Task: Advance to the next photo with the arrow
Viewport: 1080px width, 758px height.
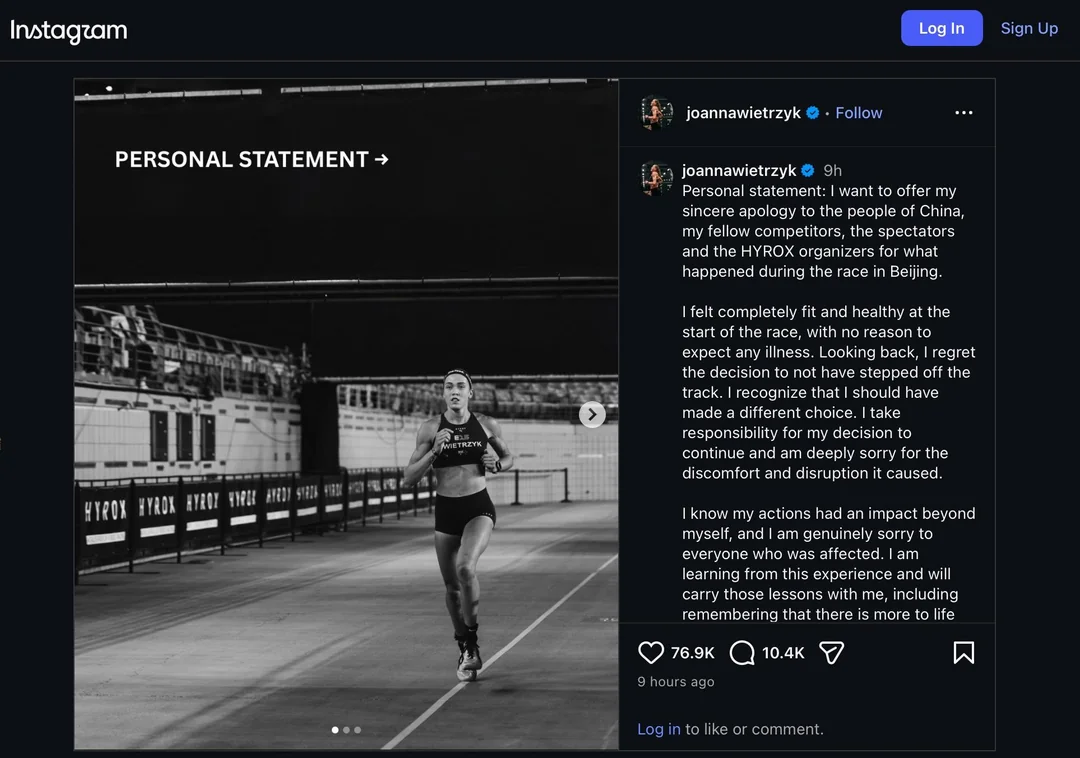Action: coord(592,414)
